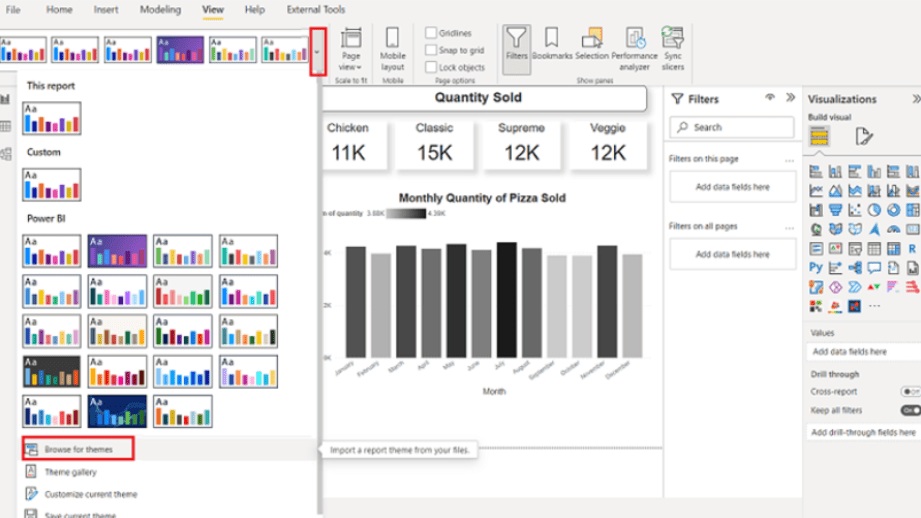
Task: Check the Snap to grid option
Action: pos(431,50)
